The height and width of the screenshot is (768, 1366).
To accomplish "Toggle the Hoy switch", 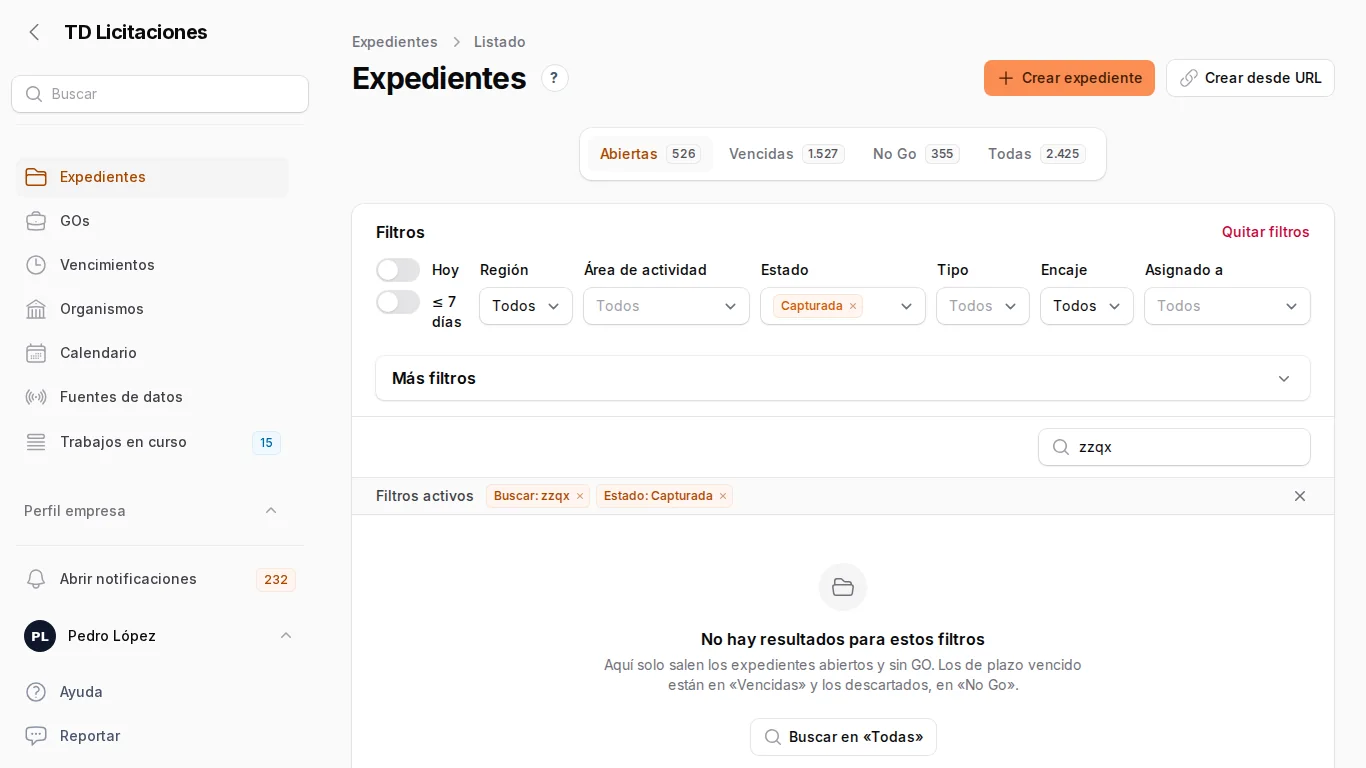I will point(398,270).
